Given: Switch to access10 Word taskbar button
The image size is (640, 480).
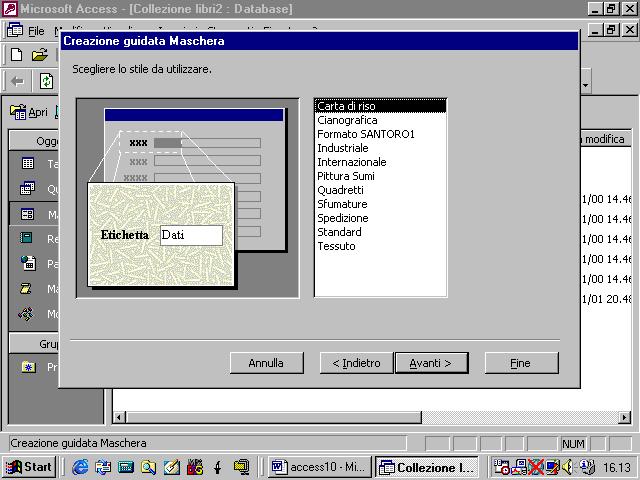Looking at the screenshot, I should 320,467.
